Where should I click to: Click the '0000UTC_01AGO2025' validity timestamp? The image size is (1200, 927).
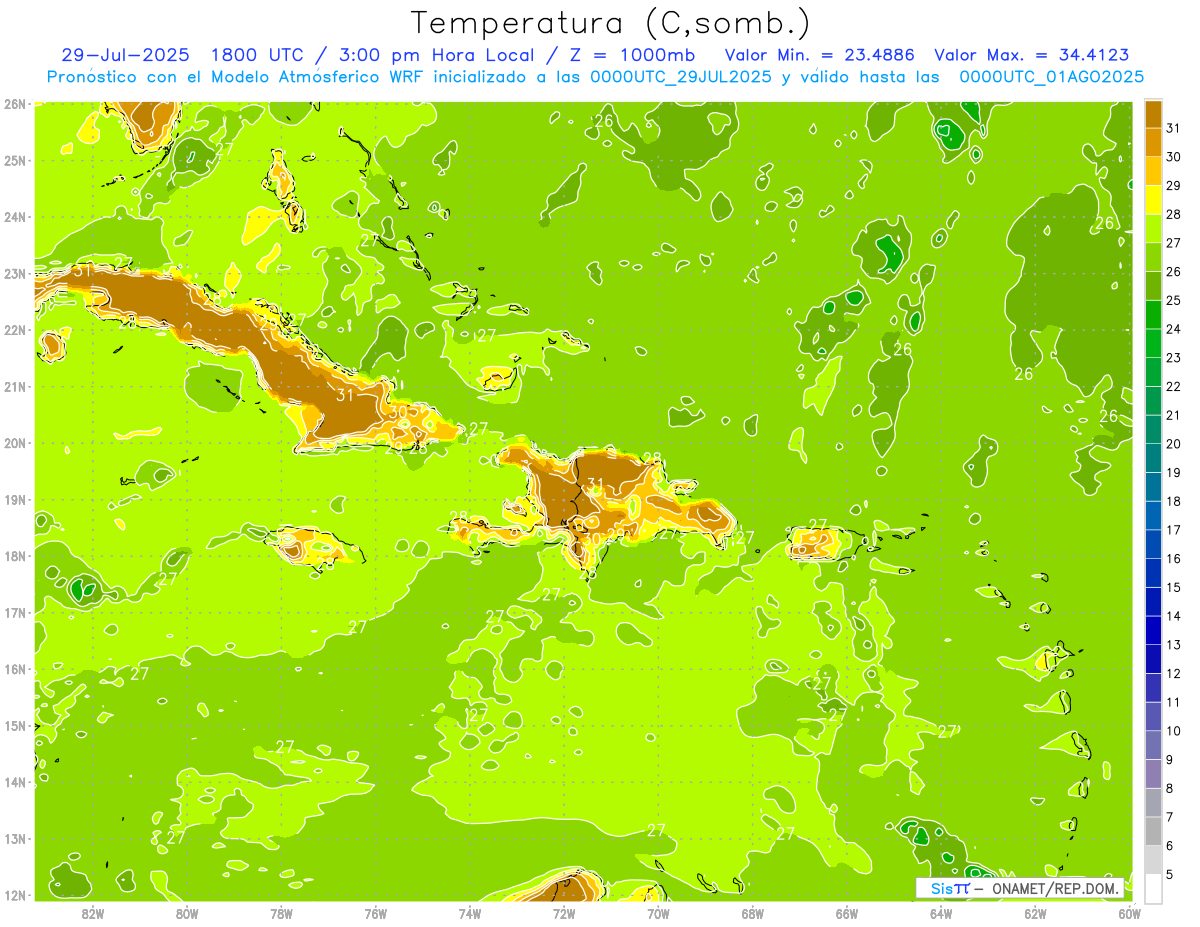click(1051, 76)
